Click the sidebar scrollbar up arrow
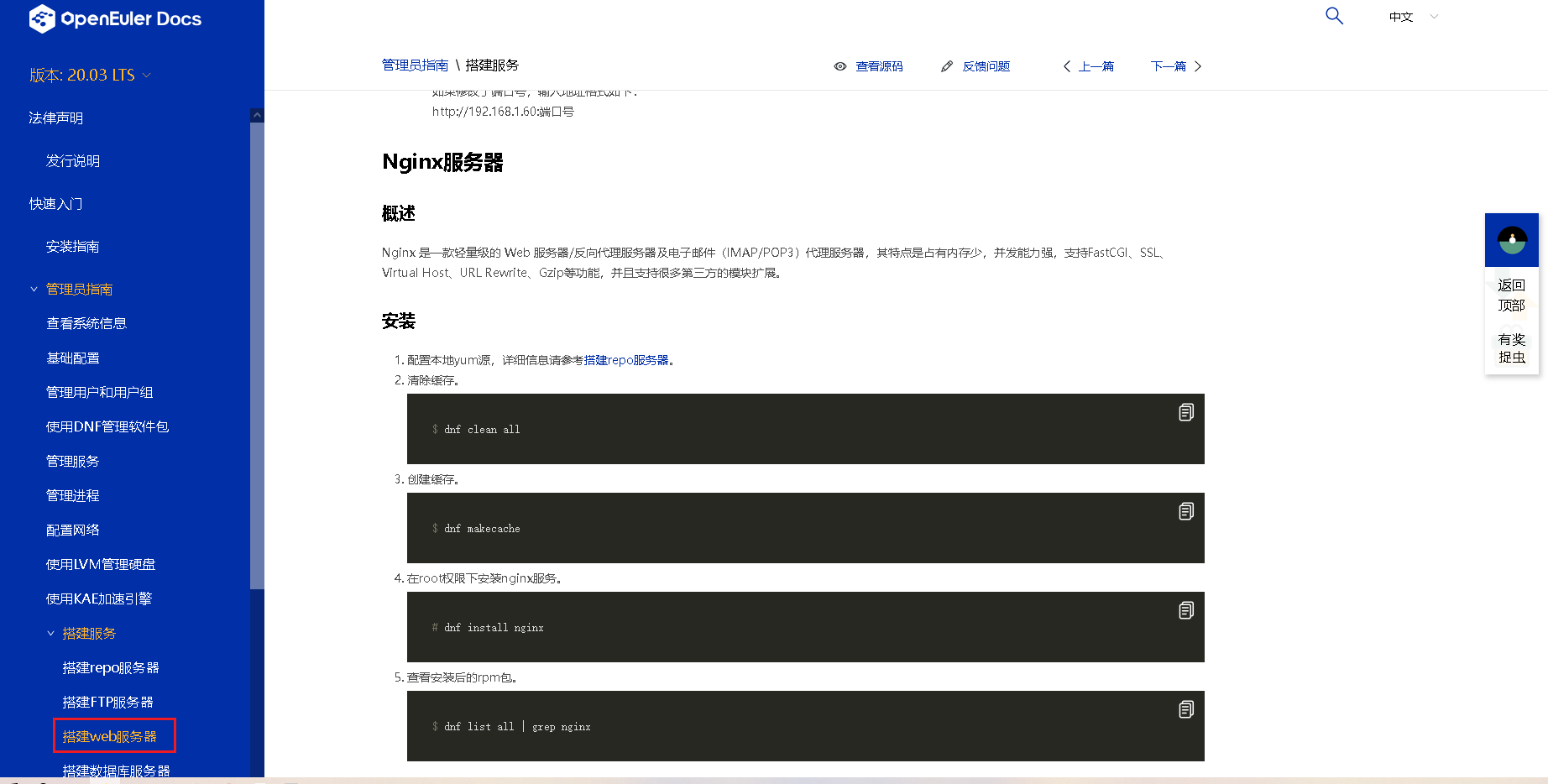This screenshot has width=1548, height=784. (257, 115)
